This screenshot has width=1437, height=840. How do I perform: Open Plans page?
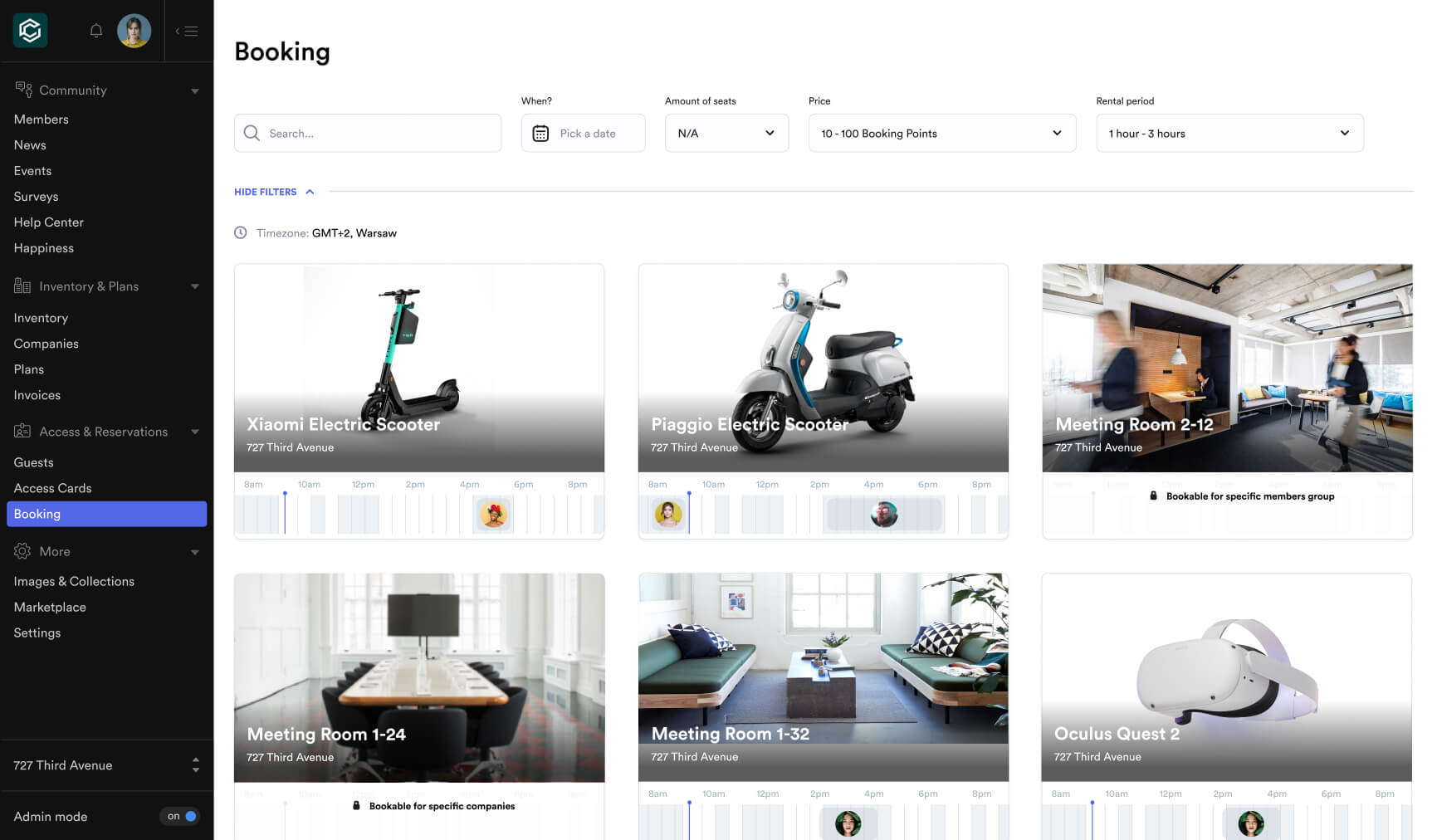[x=29, y=369]
